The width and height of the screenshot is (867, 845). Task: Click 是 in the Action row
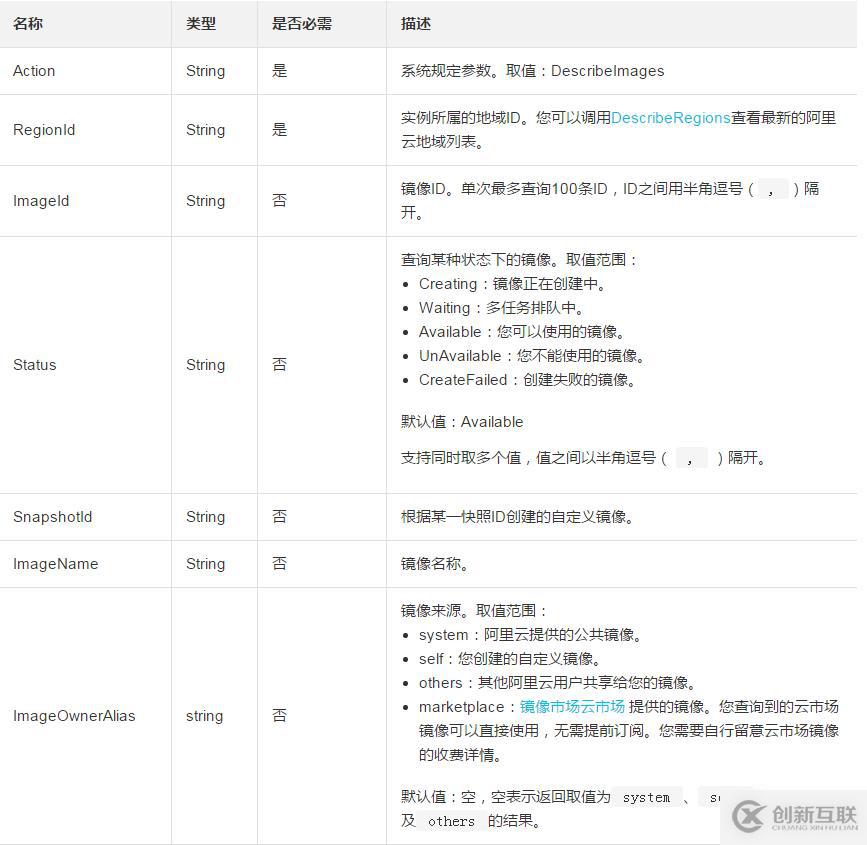point(280,71)
